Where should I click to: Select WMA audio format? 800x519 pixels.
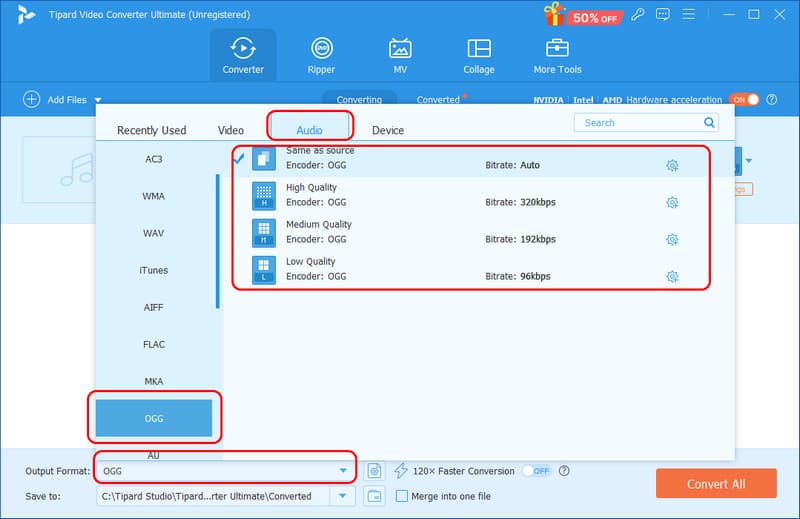click(154, 196)
